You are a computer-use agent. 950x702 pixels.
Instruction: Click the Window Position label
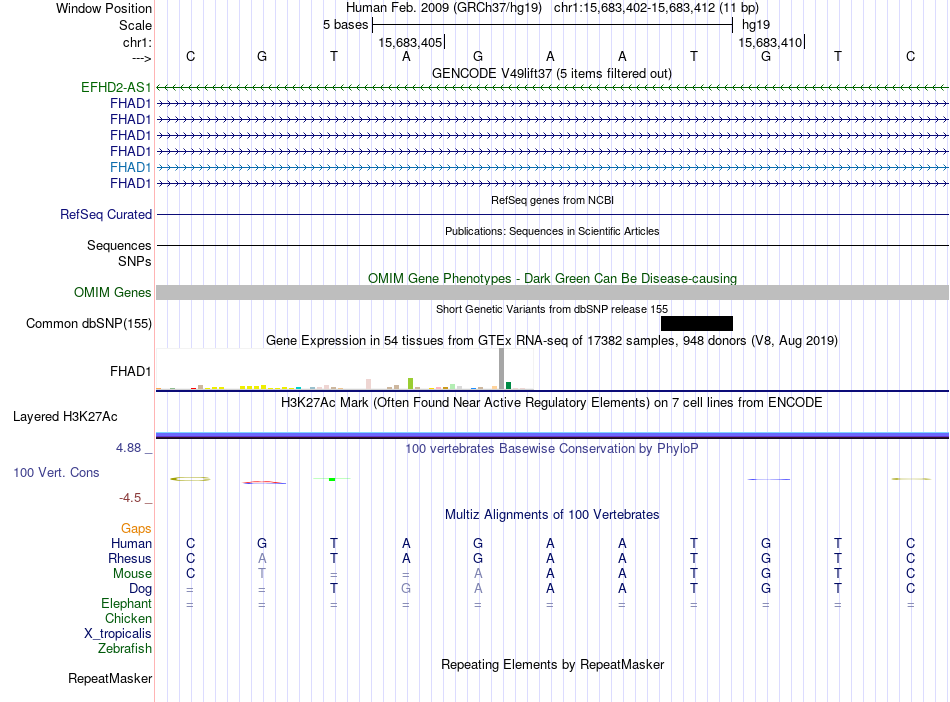pyautogui.click(x=104, y=8)
